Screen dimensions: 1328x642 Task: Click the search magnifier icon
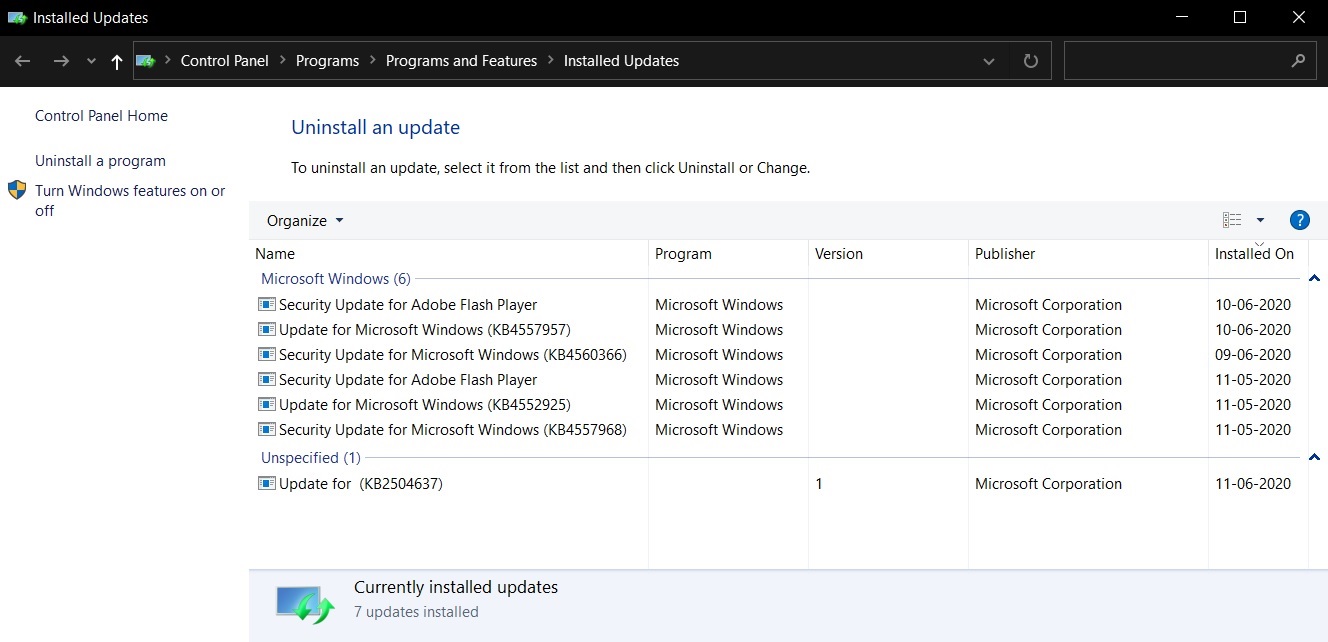tap(1298, 61)
